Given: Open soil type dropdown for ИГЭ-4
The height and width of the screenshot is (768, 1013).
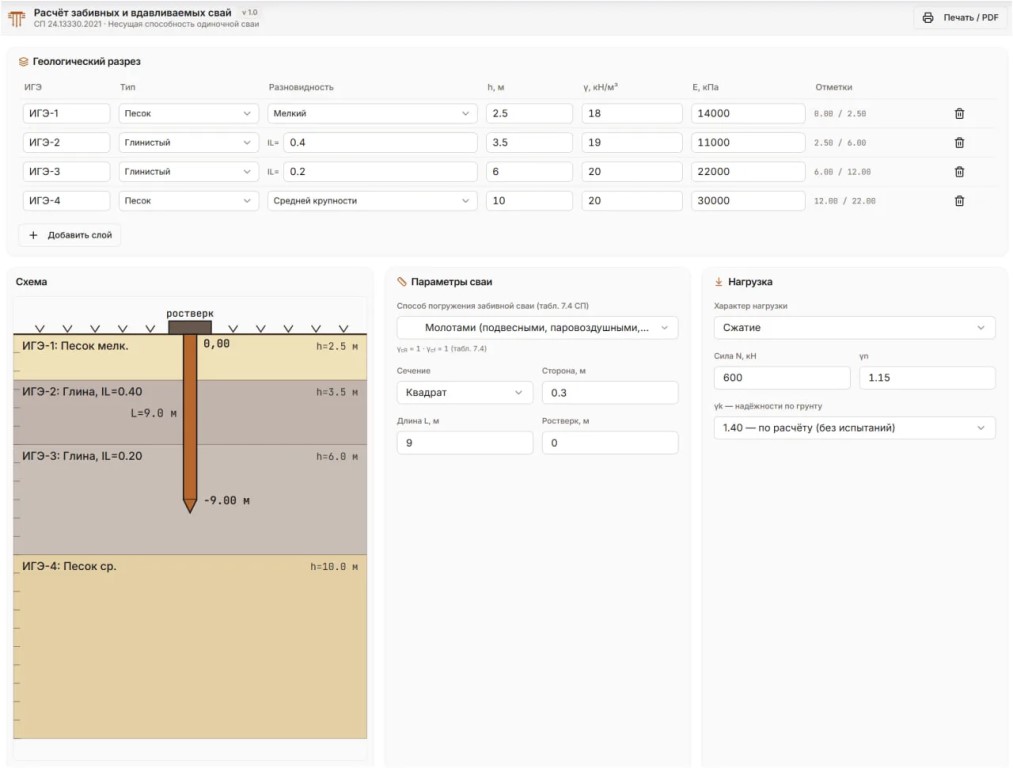Looking at the screenshot, I should 188,200.
